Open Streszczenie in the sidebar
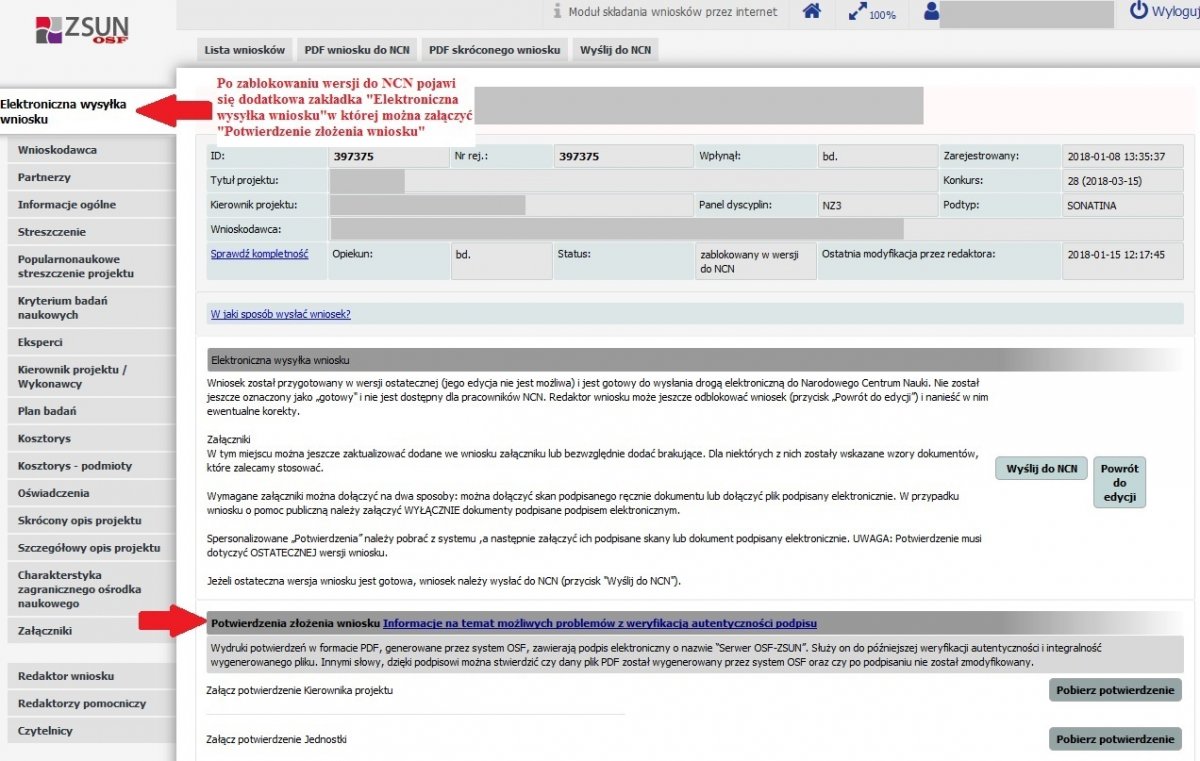The width and height of the screenshot is (1200, 761). click(91, 232)
